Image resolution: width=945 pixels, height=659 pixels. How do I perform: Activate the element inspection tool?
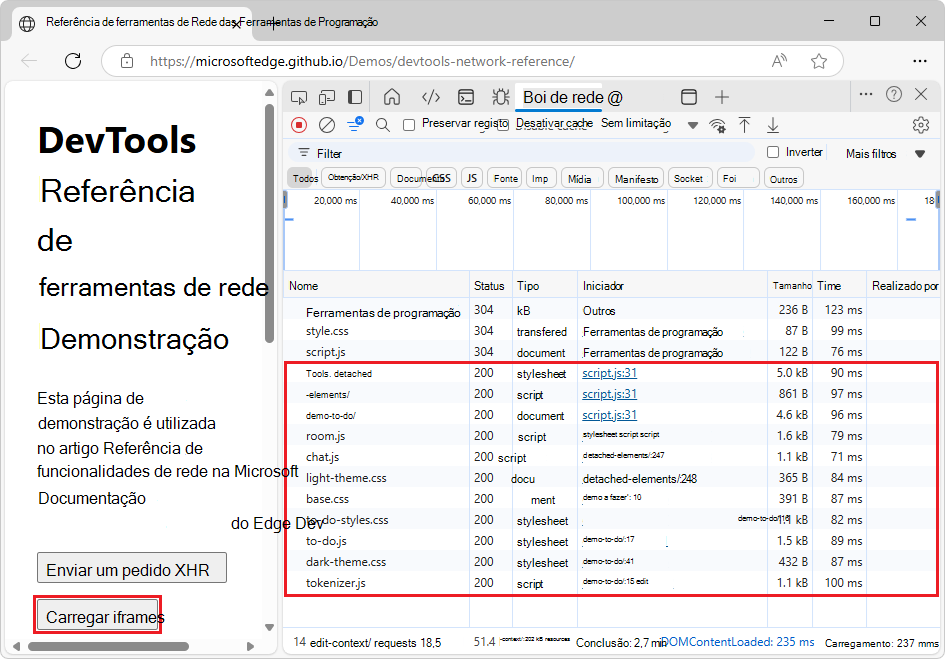click(x=298, y=97)
